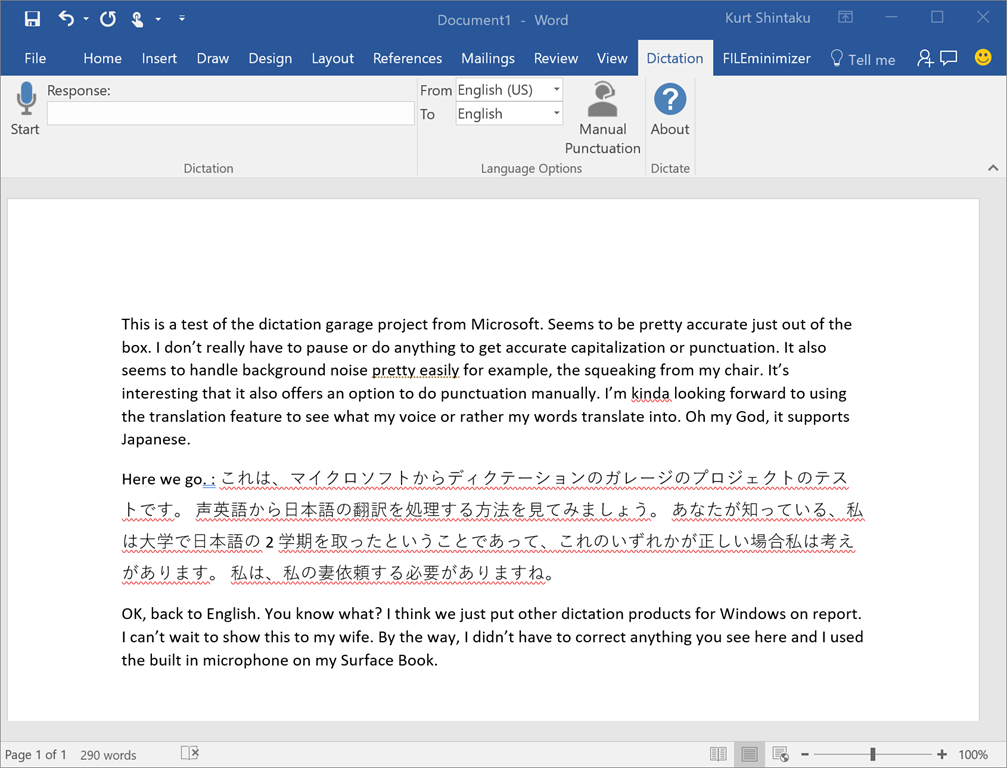Click the Redo icon in Quick Access
The height and width of the screenshot is (768, 1007).
(x=108, y=19)
